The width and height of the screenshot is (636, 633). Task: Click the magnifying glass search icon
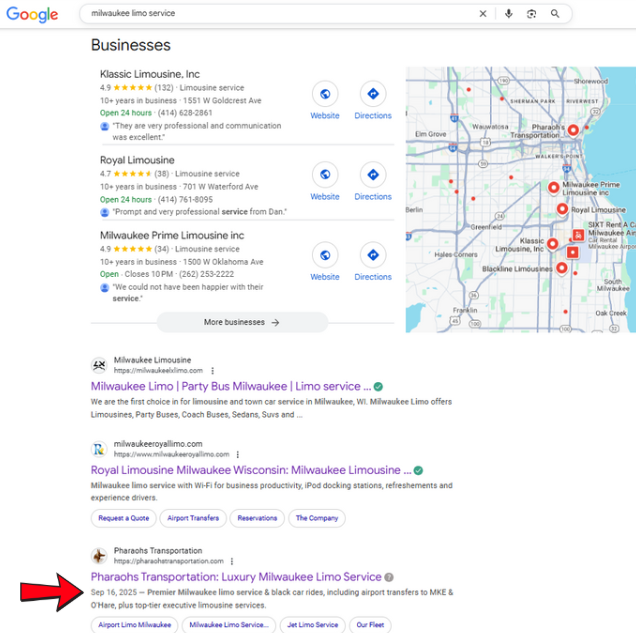(555, 14)
